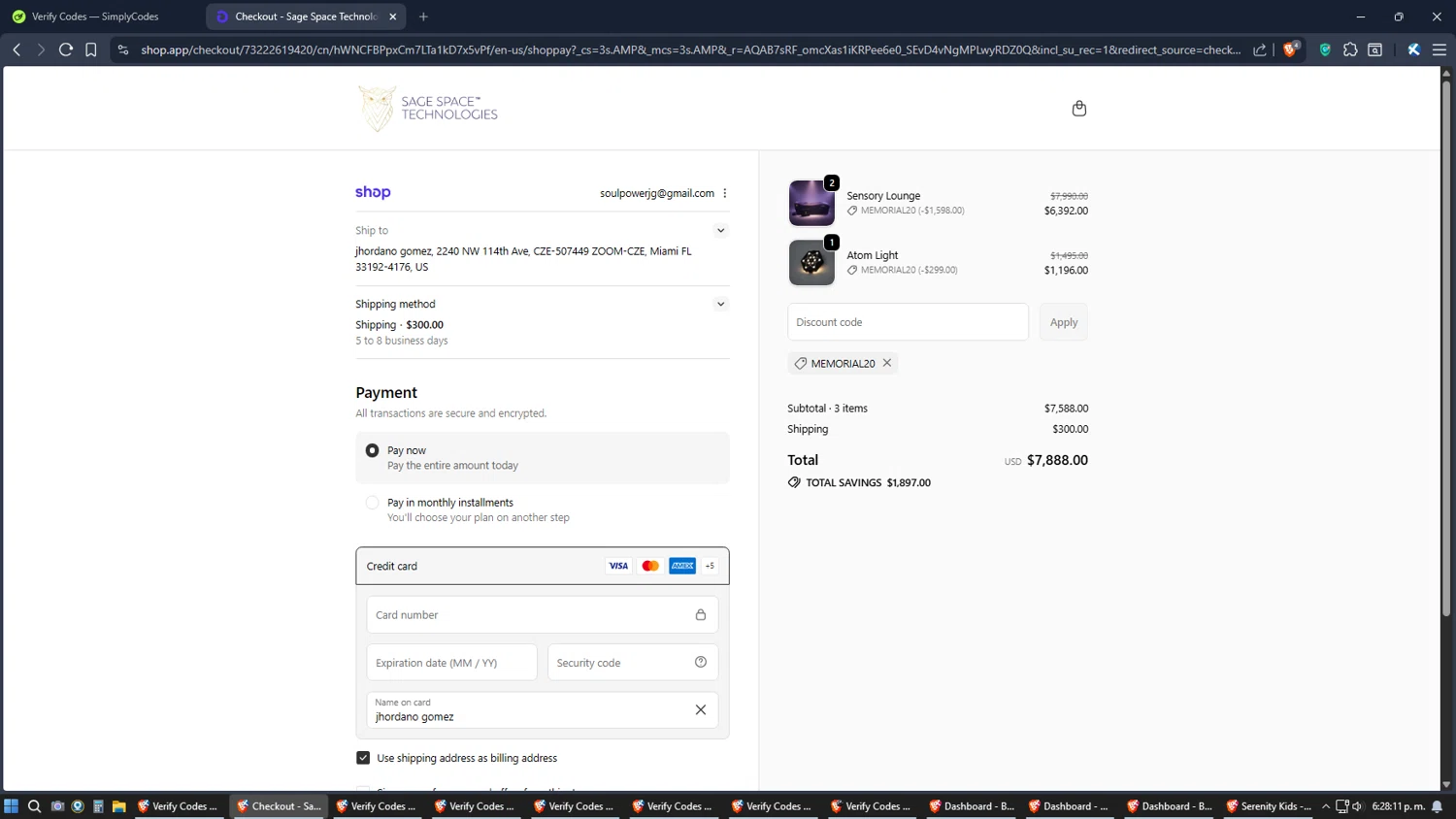Select the Checkout - Sage Space Technologies tab
The height and width of the screenshot is (819, 1456).
pyautogui.click(x=306, y=16)
